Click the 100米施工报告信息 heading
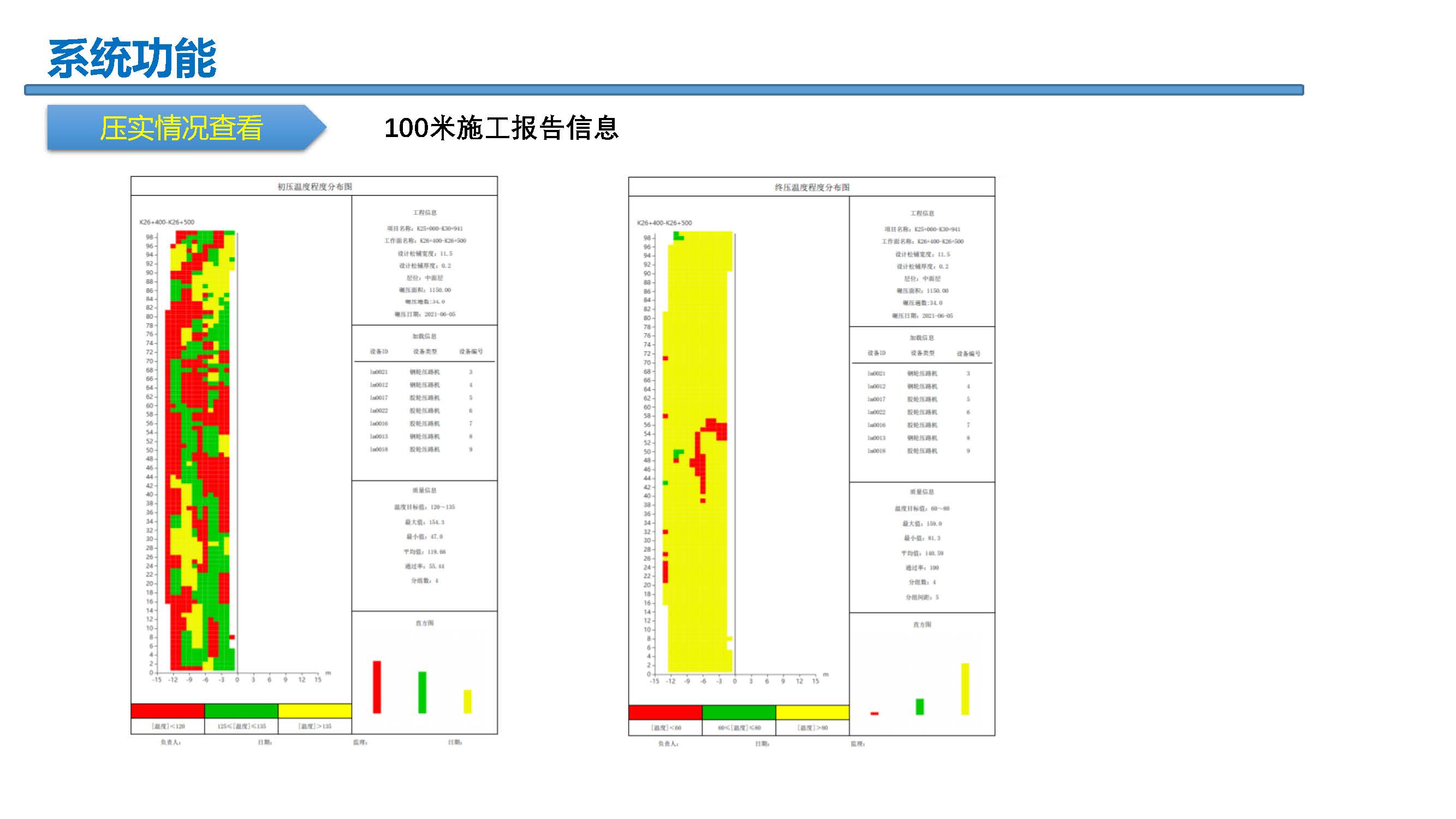Image resolution: width=1456 pixels, height=819 pixels. tap(501, 128)
